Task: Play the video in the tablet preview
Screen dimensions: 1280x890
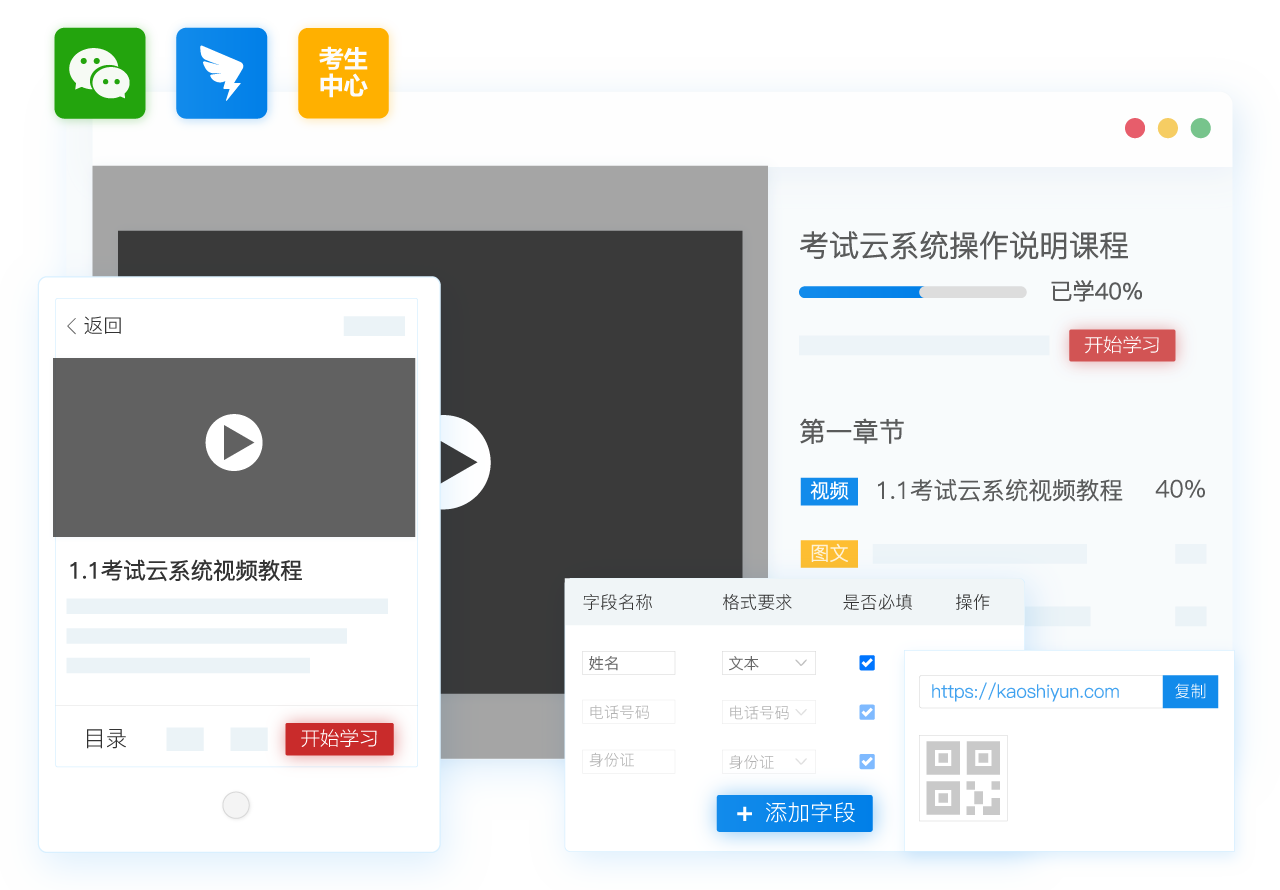Action: coord(234,442)
